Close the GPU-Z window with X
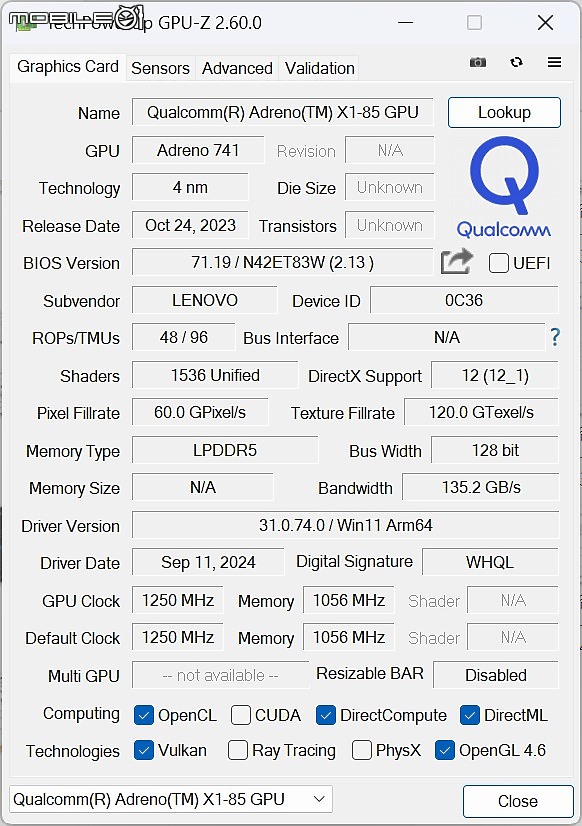This screenshot has height=826, width=582. tap(545, 23)
